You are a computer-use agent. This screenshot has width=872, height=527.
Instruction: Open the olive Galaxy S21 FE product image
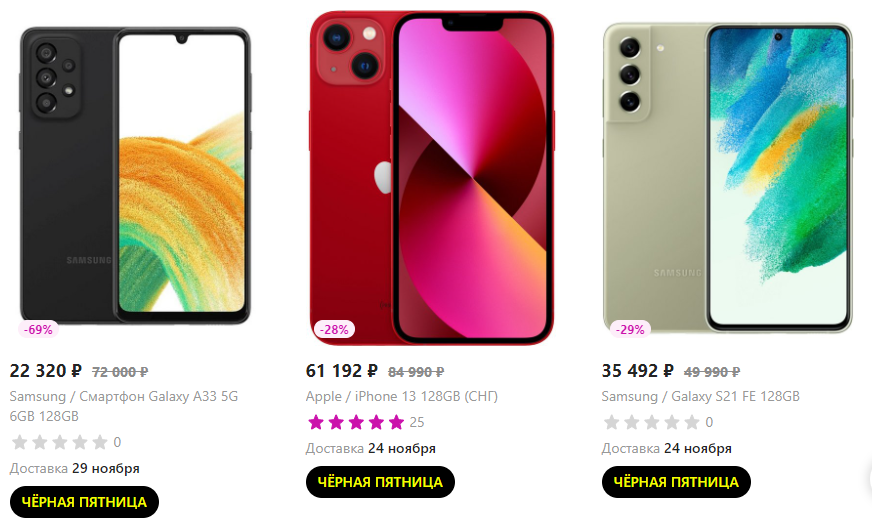coord(727,178)
